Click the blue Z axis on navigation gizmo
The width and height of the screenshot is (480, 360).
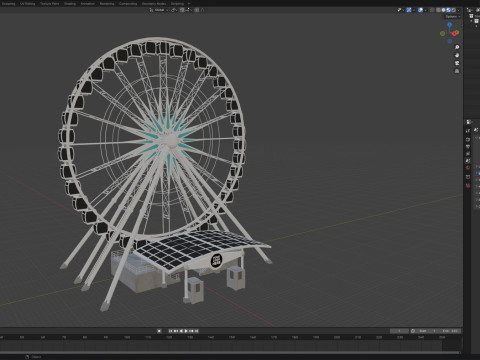tap(449, 25)
